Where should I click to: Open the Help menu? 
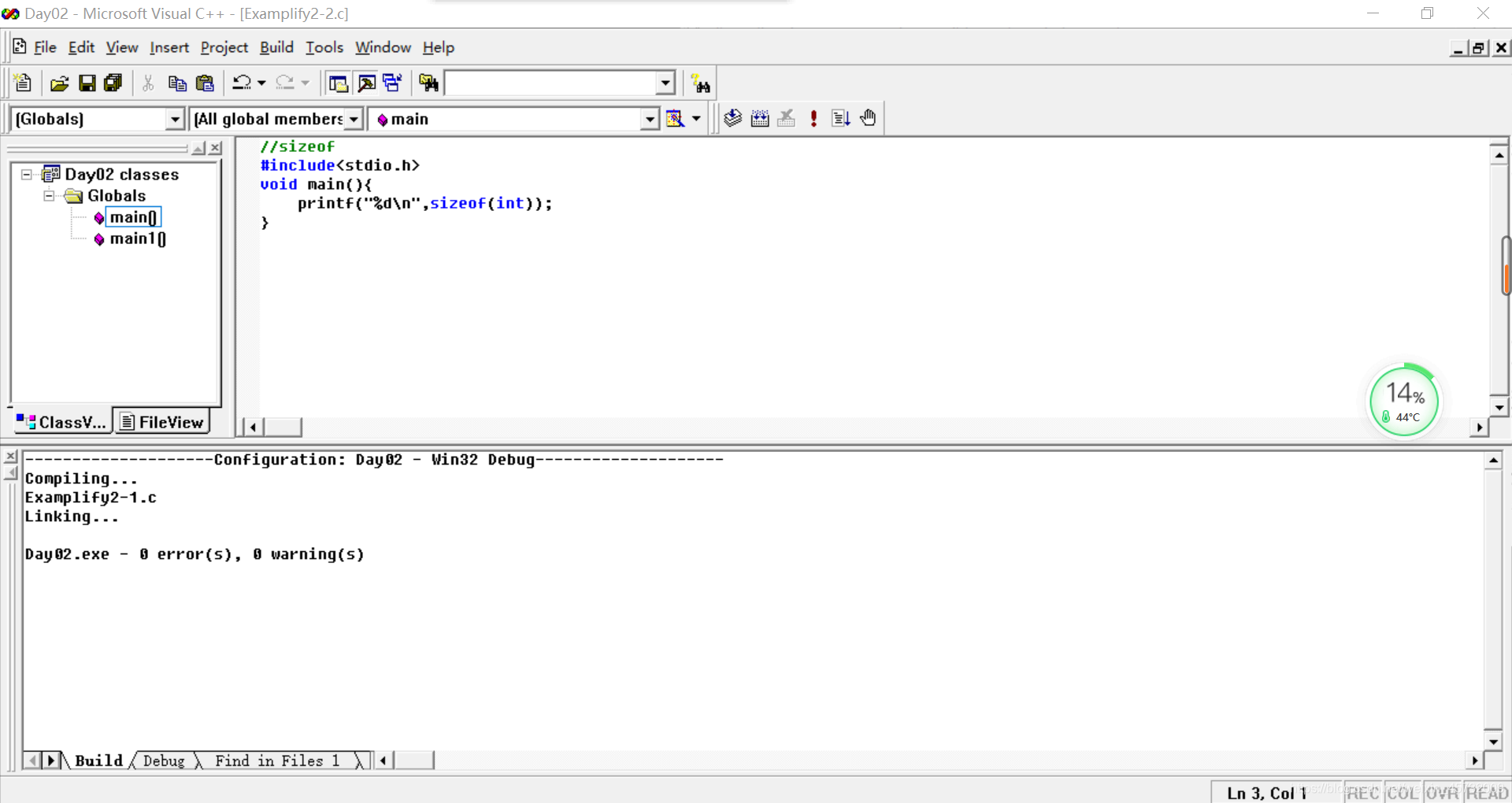tap(439, 47)
